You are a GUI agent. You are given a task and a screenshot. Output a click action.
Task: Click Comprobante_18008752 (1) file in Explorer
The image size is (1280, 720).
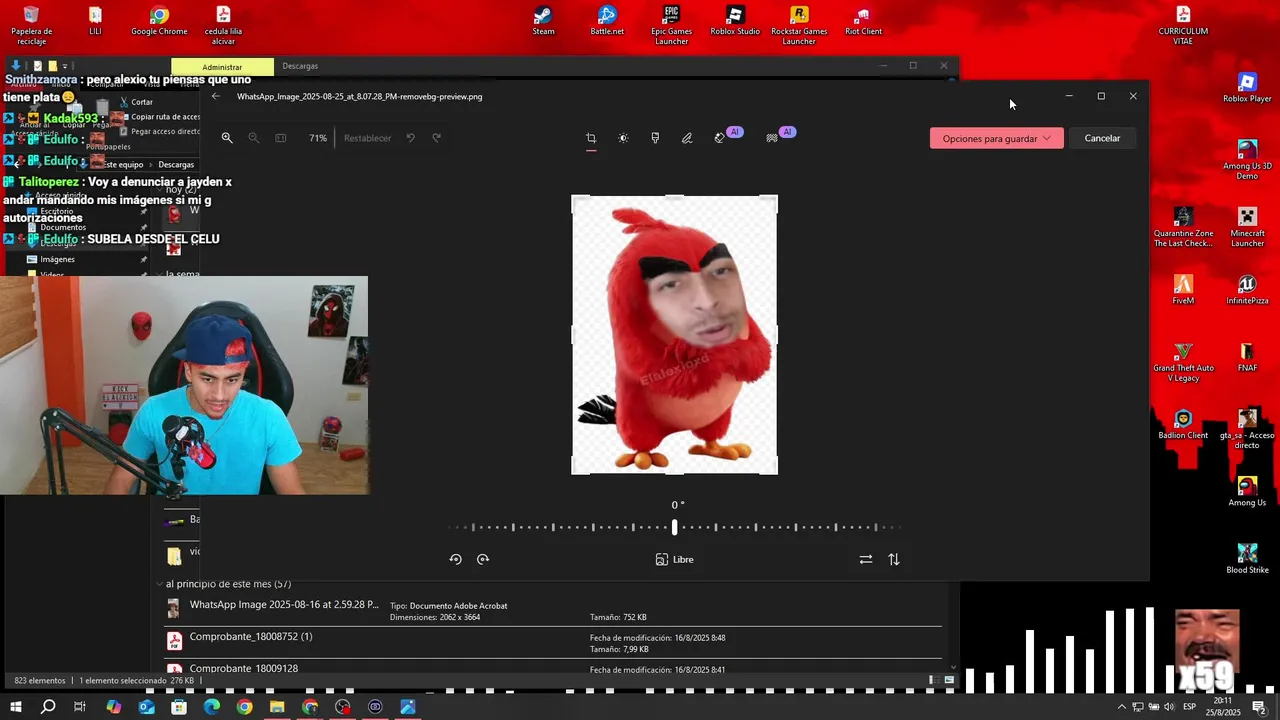(251, 636)
